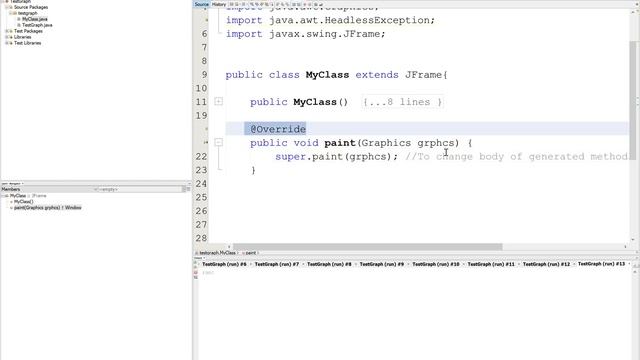
Task: Expand the folded MyClass() constructor
Action: click(219, 101)
